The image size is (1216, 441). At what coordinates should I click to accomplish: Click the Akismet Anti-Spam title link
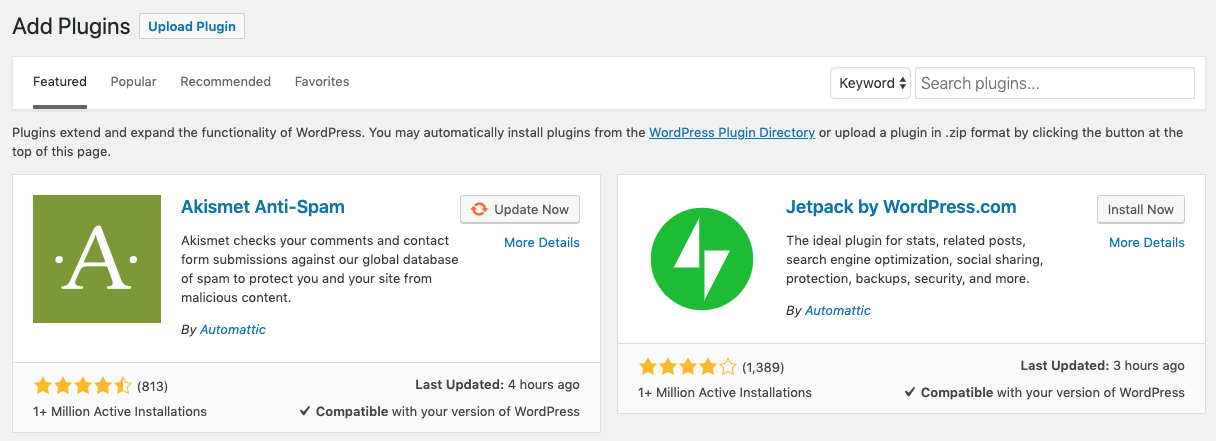click(x=263, y=207)
